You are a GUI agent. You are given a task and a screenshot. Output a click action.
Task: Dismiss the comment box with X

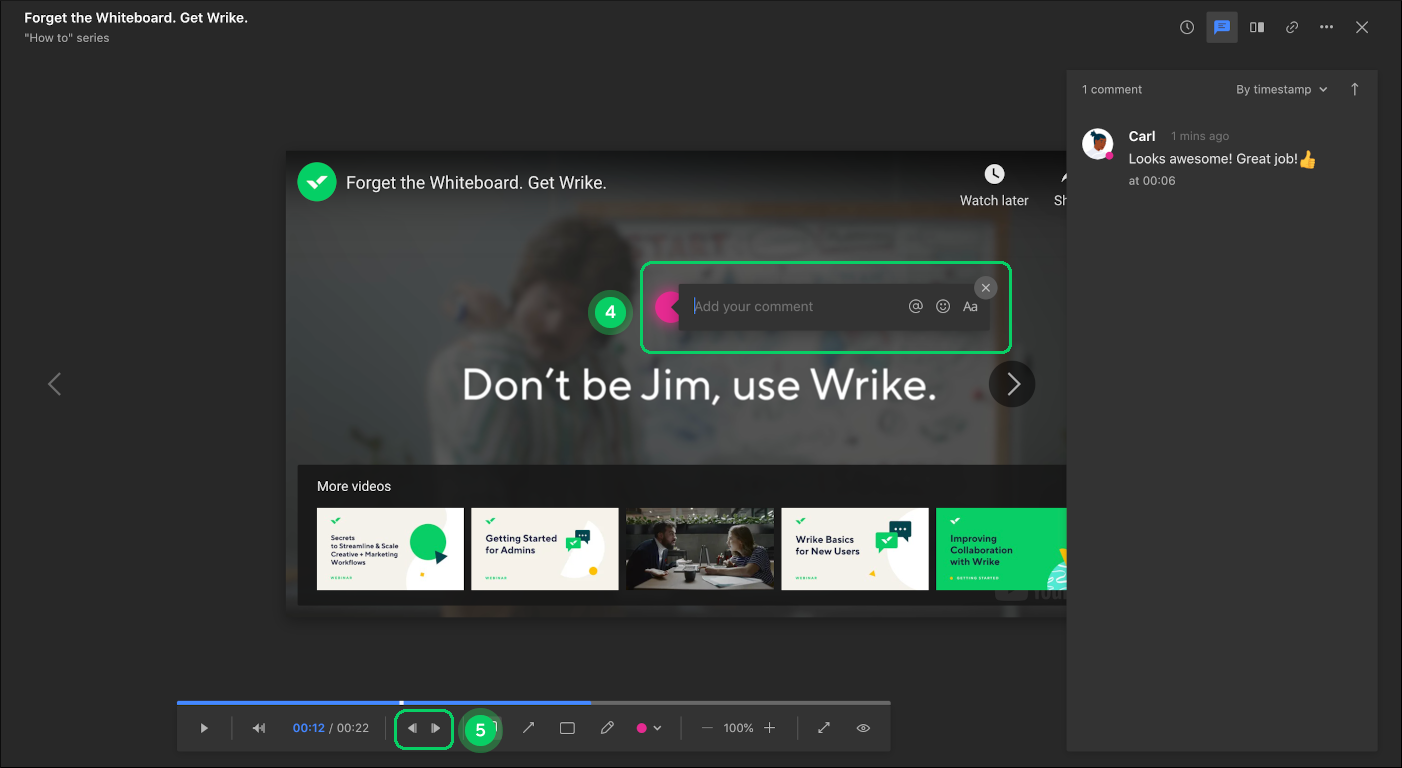pyautogui.click(x=986, y=288)
